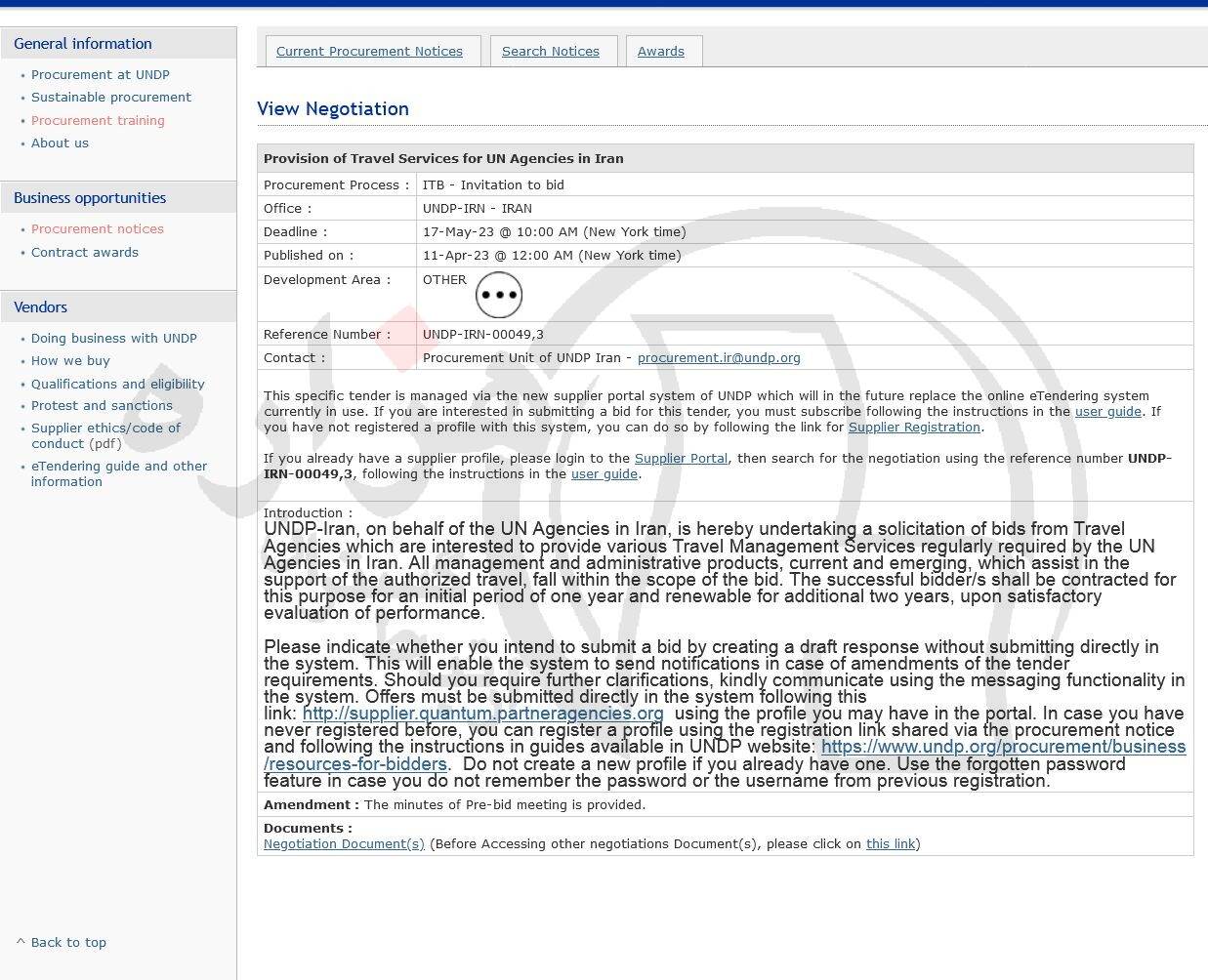Switch to the Search Notices tab
Image resolution: width=1208 pixels, height=980 pixels.
tap(550, 52)
